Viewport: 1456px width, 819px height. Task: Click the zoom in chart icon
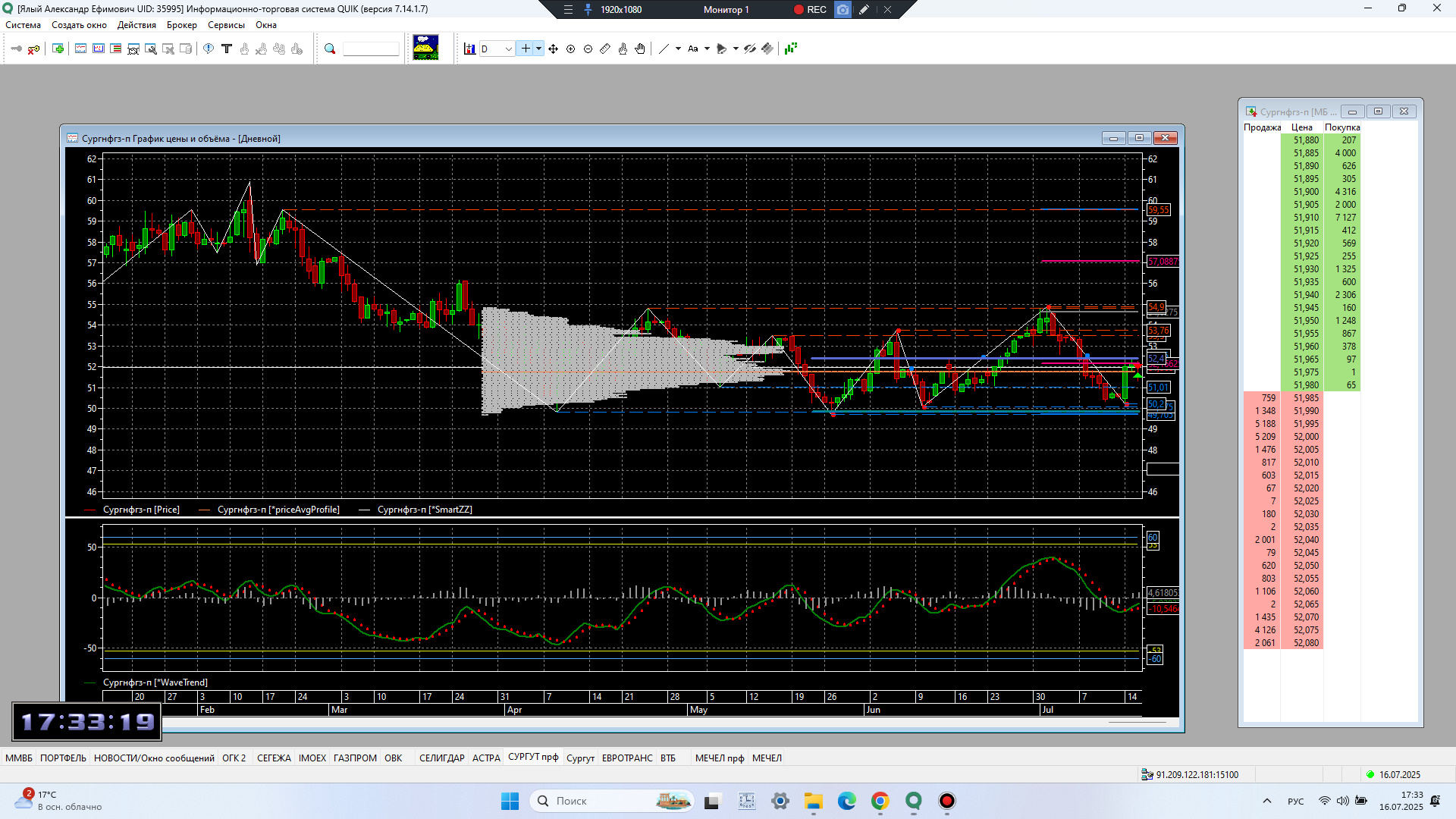(570, 49)
